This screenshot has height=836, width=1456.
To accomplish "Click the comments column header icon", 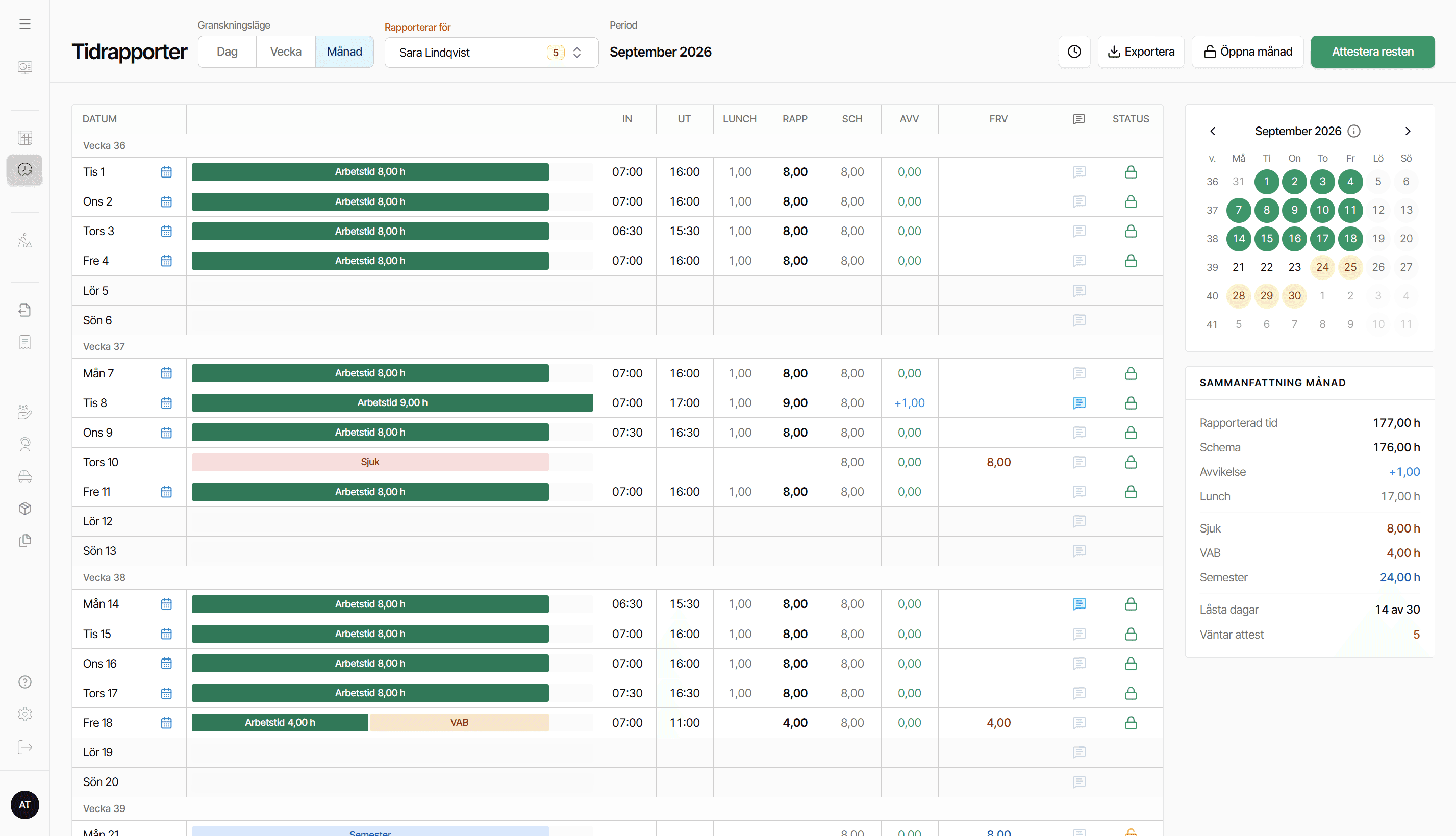I will tap(1080, 119).
